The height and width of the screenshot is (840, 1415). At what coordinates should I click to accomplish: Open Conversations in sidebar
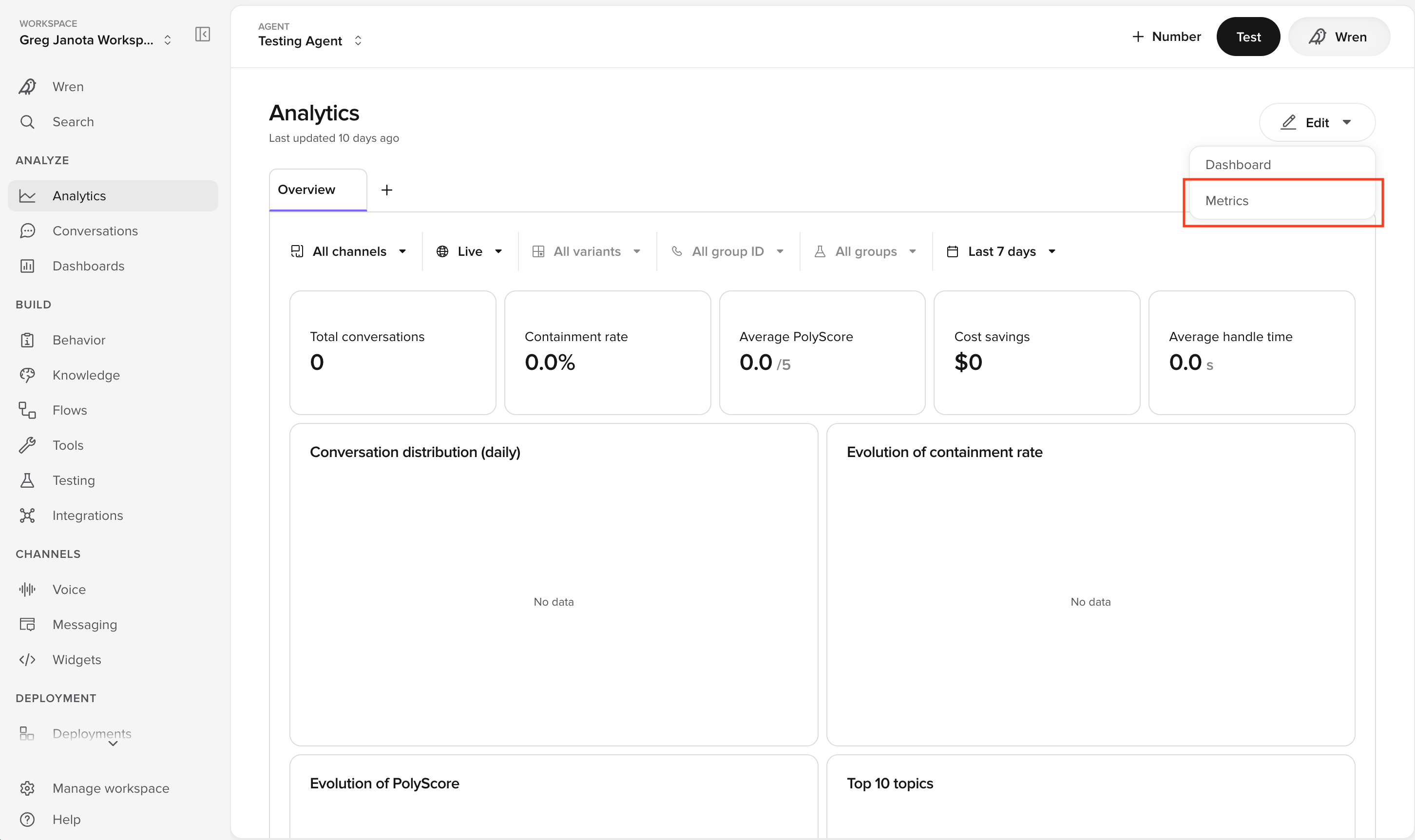tap(113, 231)
